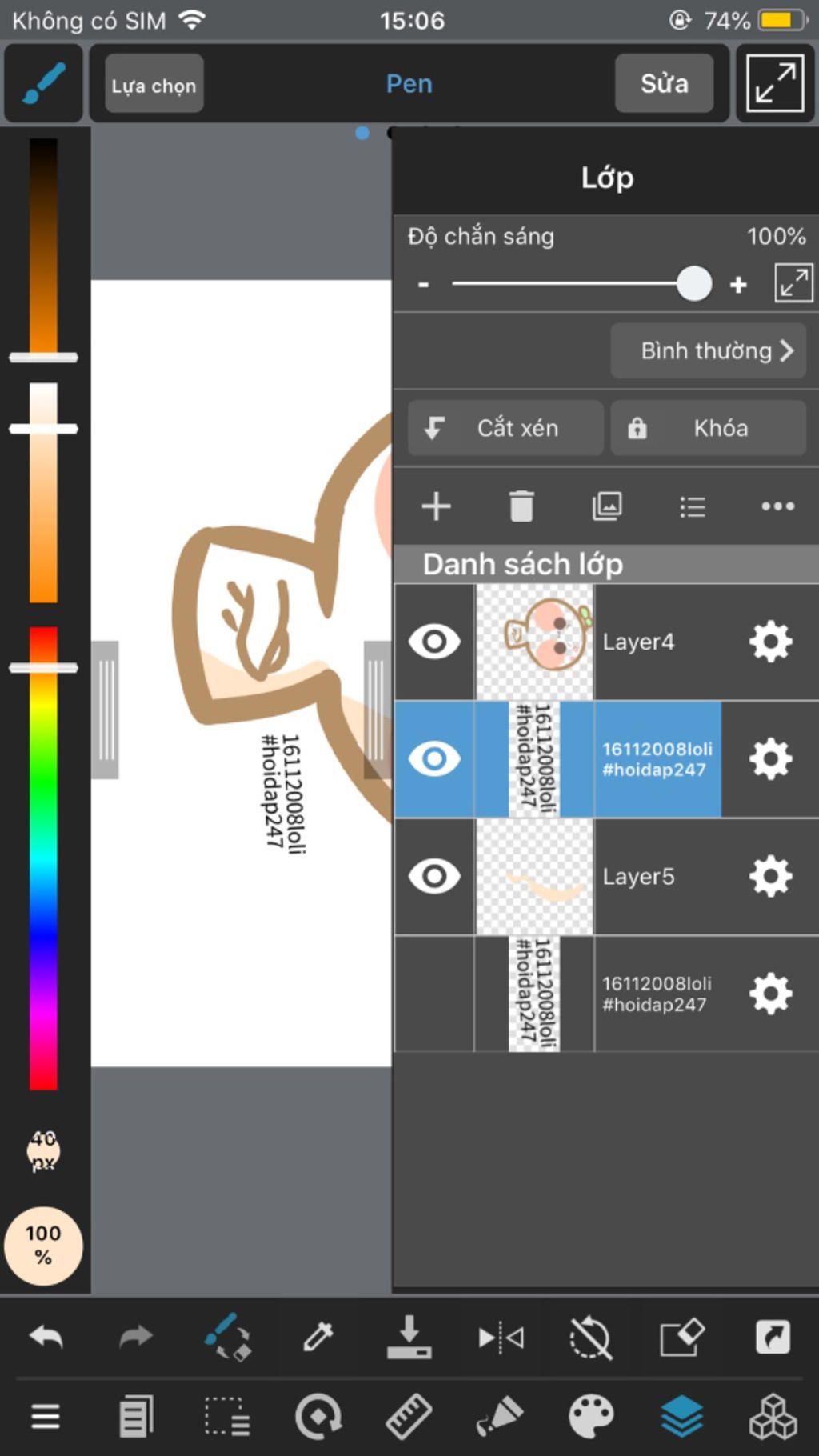Click the opacity slider handle
Image resolution: width=819 pixels, height=1456 pixels.
(x=693, y=284)
